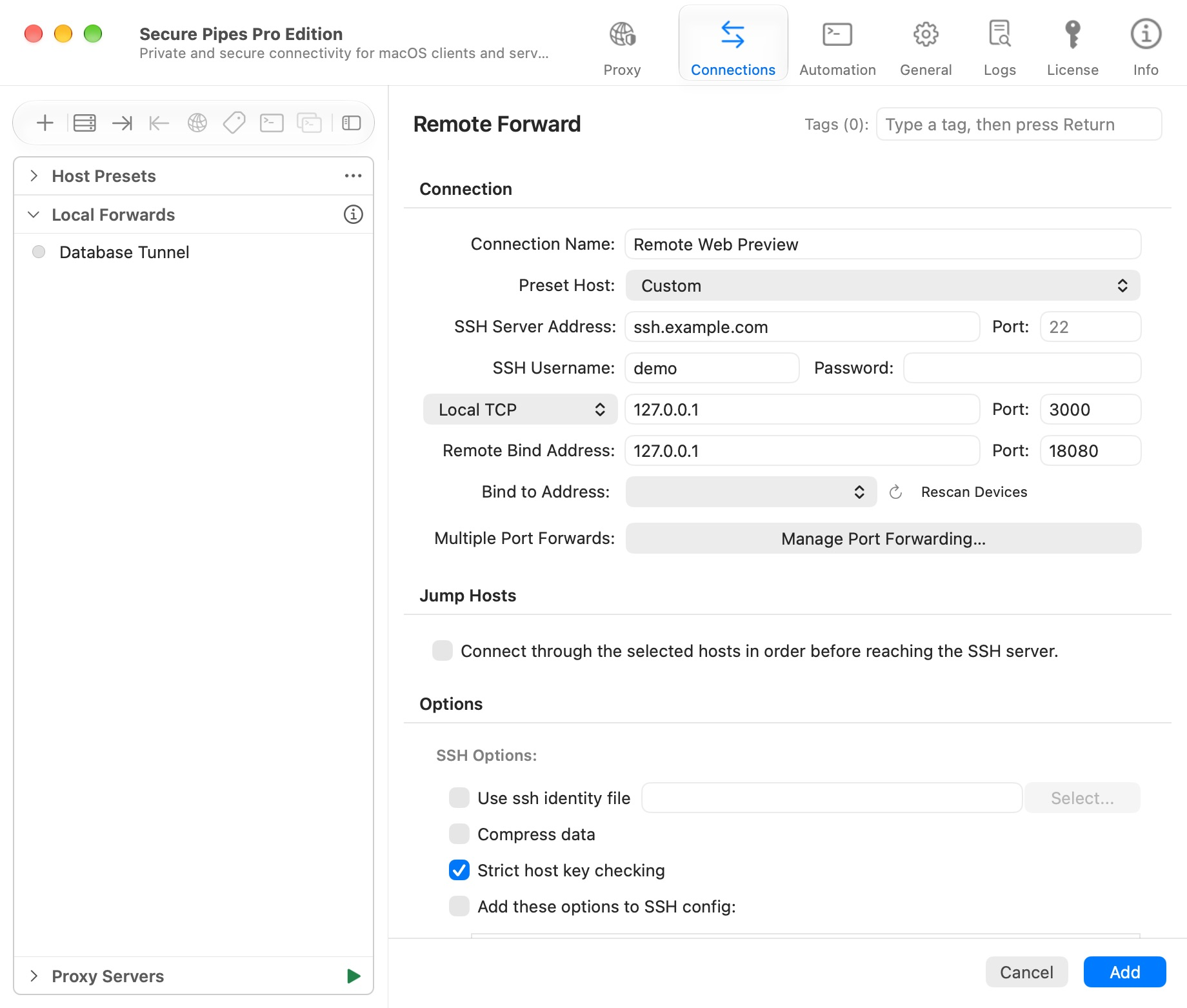Switch to the Connections tab

(x=733, y=43)
